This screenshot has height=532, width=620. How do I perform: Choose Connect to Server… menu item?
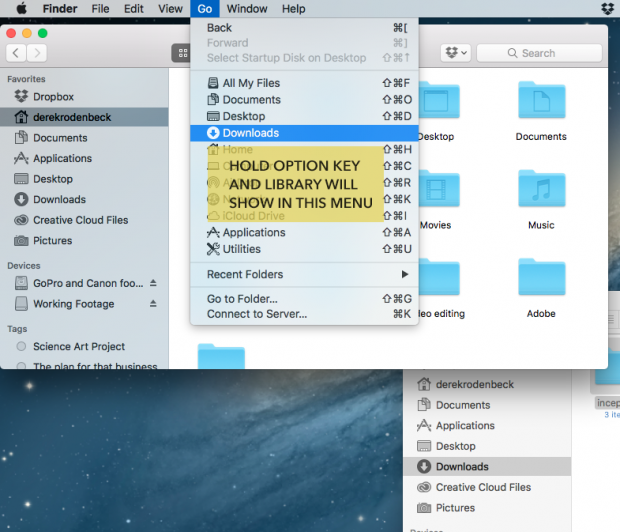click(304, 314)
